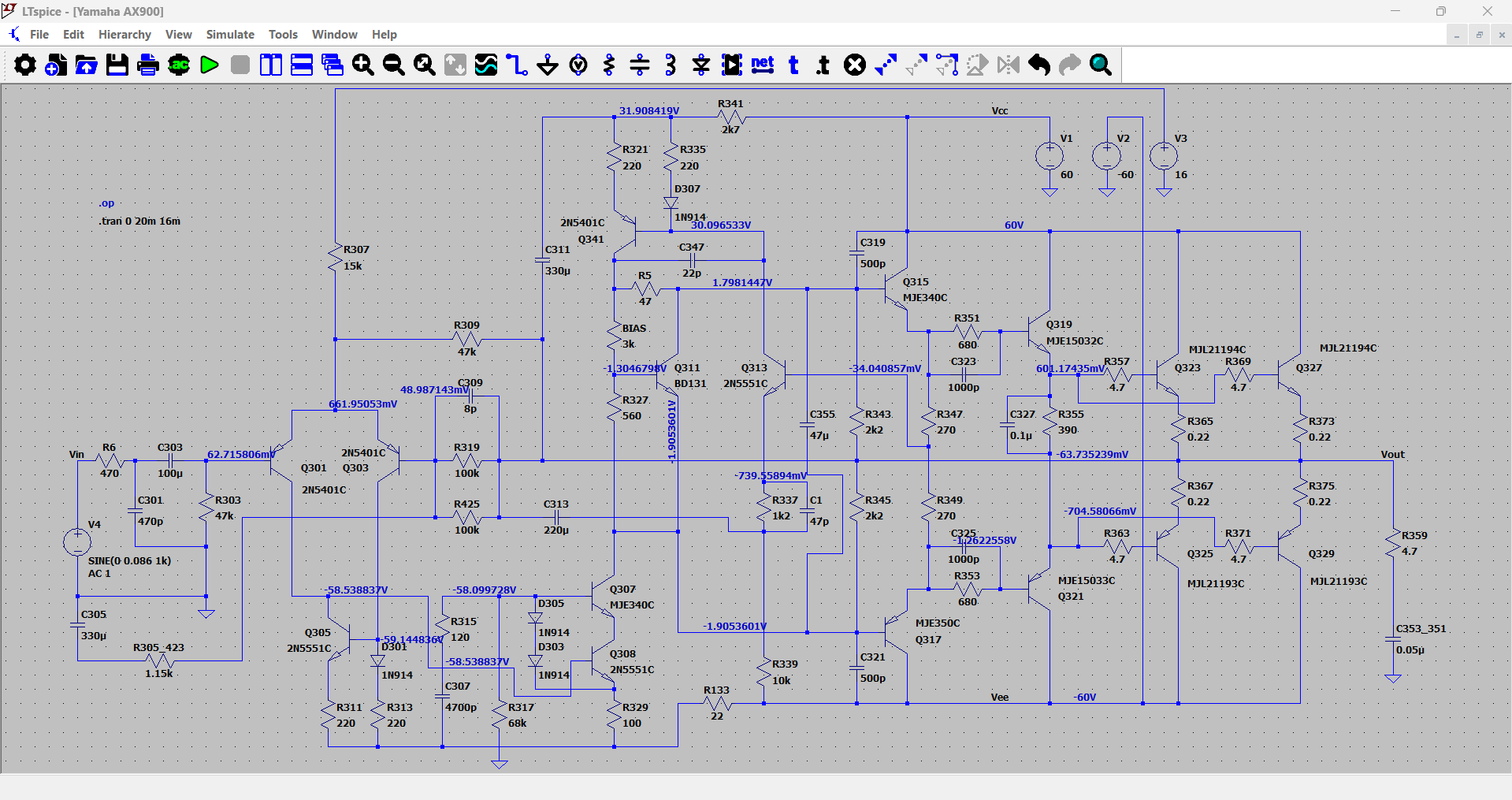Click the Vee net label
The height and width of the screenshot is (800, 1512).
coord(1000,698)
